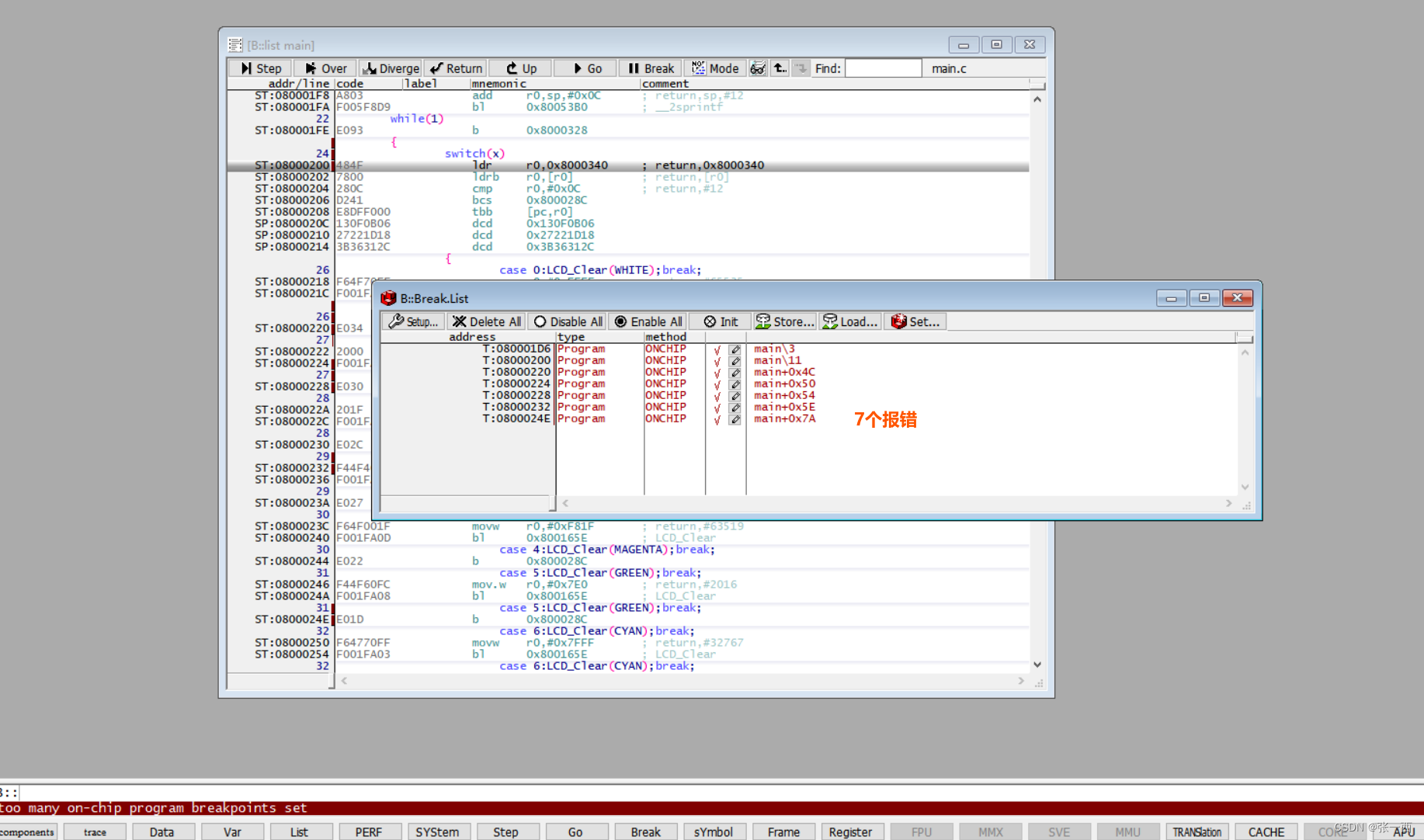Image resolution: width=1424 pixels, height=840 pixels.
Task: Toggle enable check for breakpoint T:08000228
Action: (x=717, y=396)
